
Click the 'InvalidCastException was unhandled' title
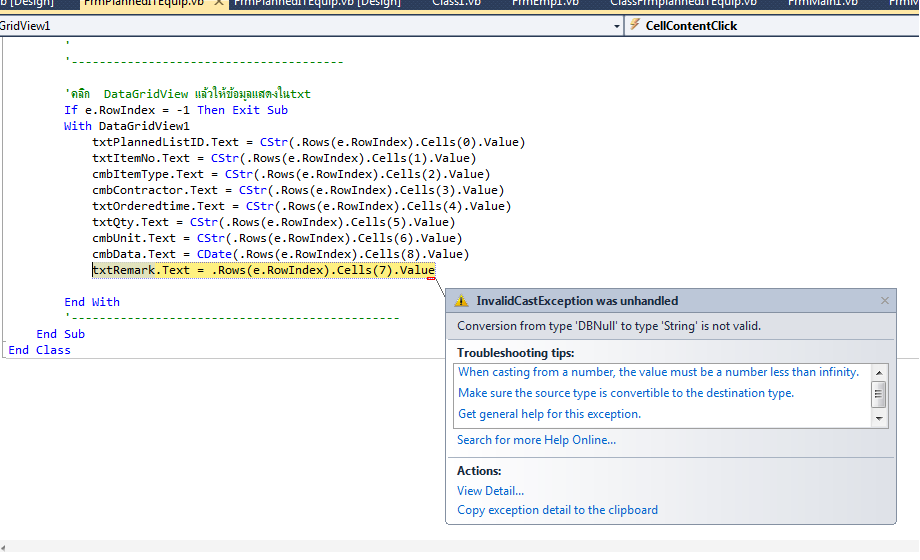click(x=577, y=301)
